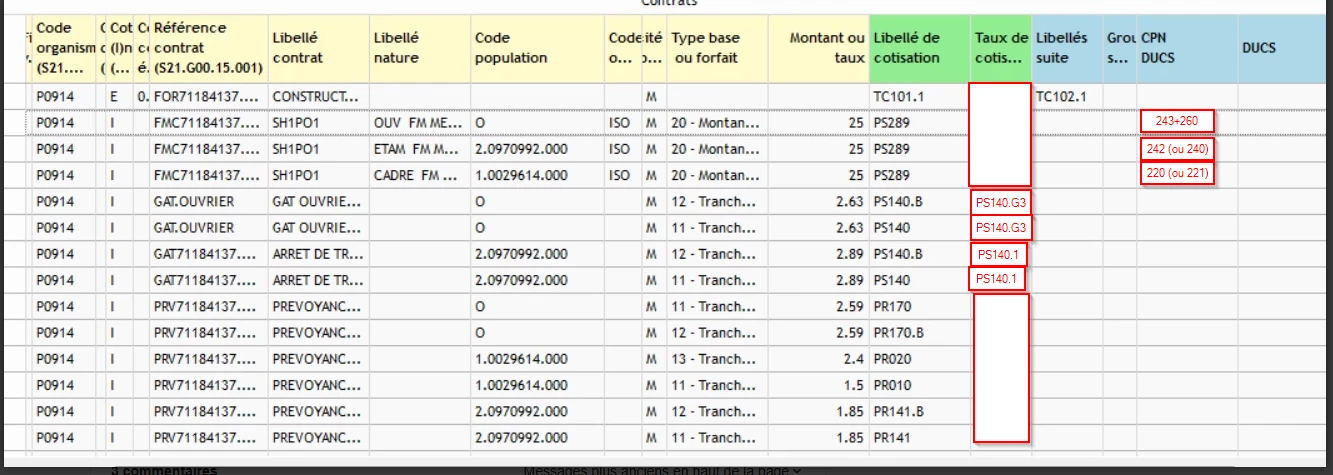
Task: Select the PR170.B cotisation cell
Action: [920, 332]
